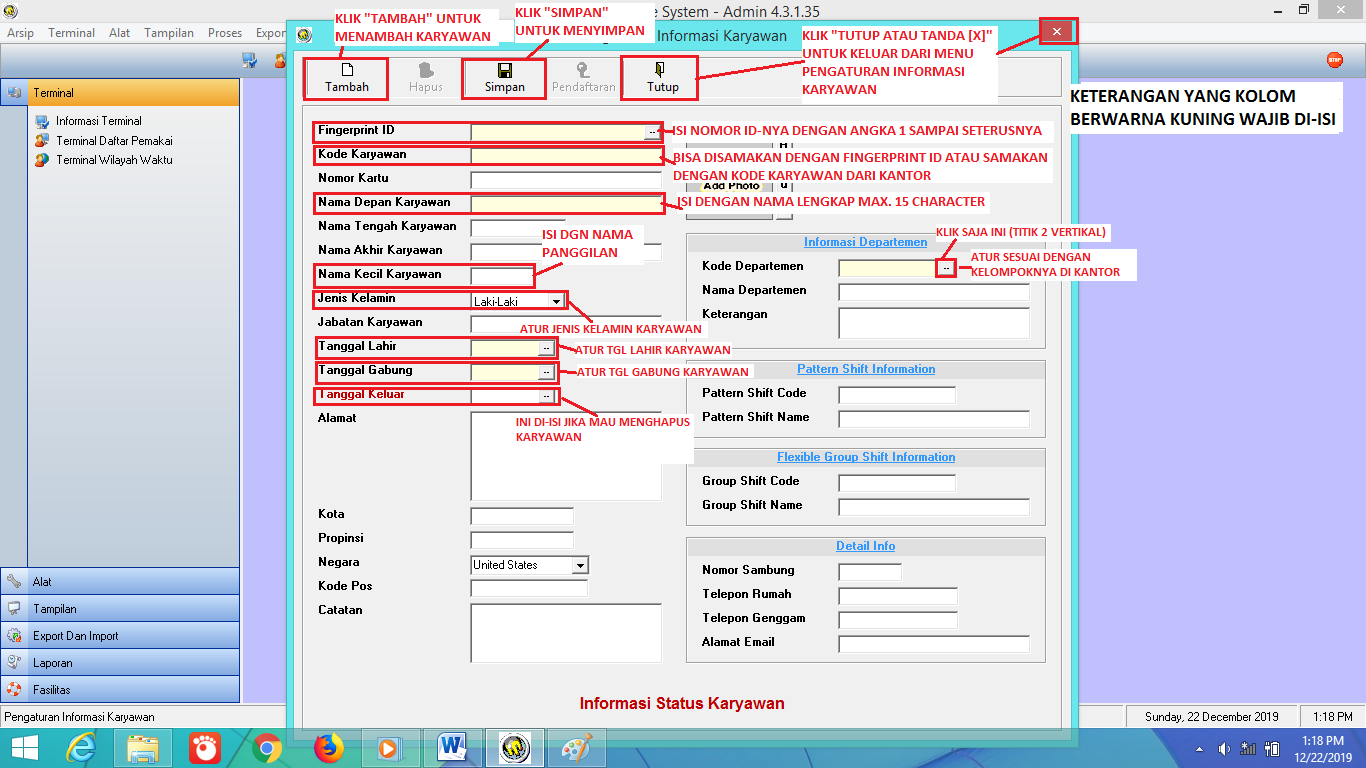Show hidden tray icons arrow
The image size is (1366, 768).
tap(1199, 748)
